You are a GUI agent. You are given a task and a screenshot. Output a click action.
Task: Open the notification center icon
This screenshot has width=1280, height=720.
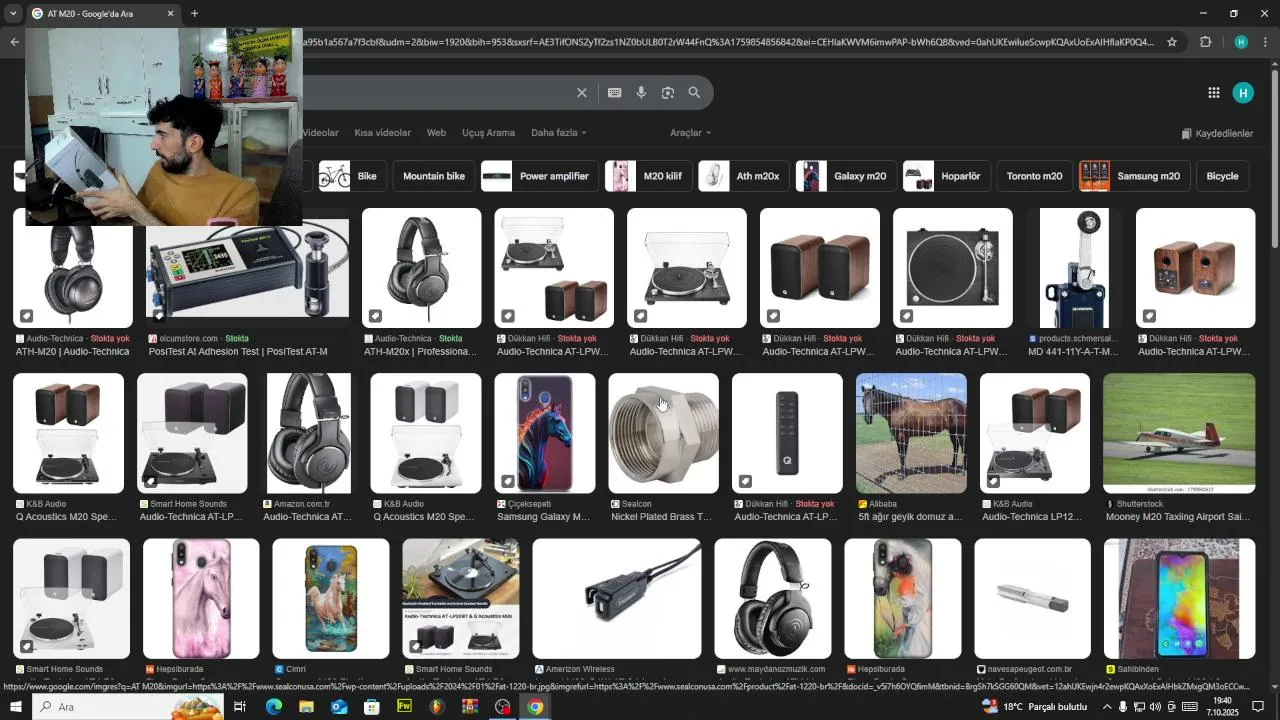click(1258, 707)
